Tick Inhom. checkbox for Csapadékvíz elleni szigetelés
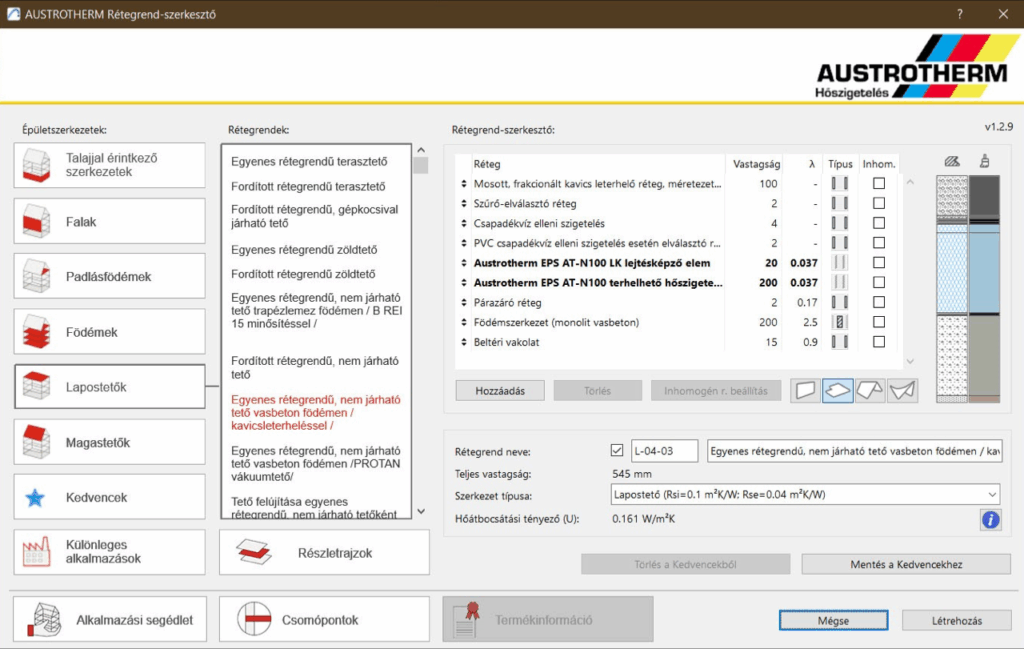Viewport: 1024px width, 649px height. 879,223
